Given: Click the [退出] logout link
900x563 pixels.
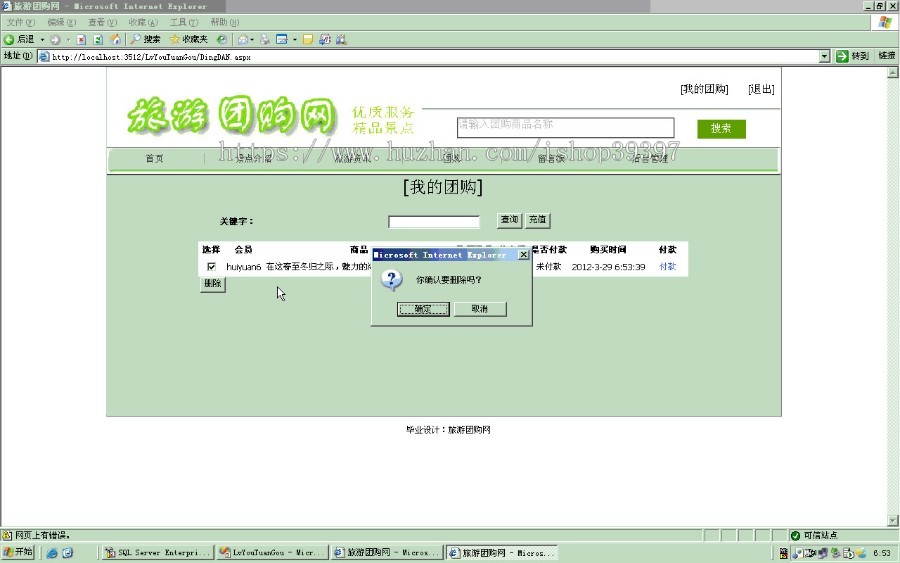Looking at the screenshot, I should pos(761,89).
